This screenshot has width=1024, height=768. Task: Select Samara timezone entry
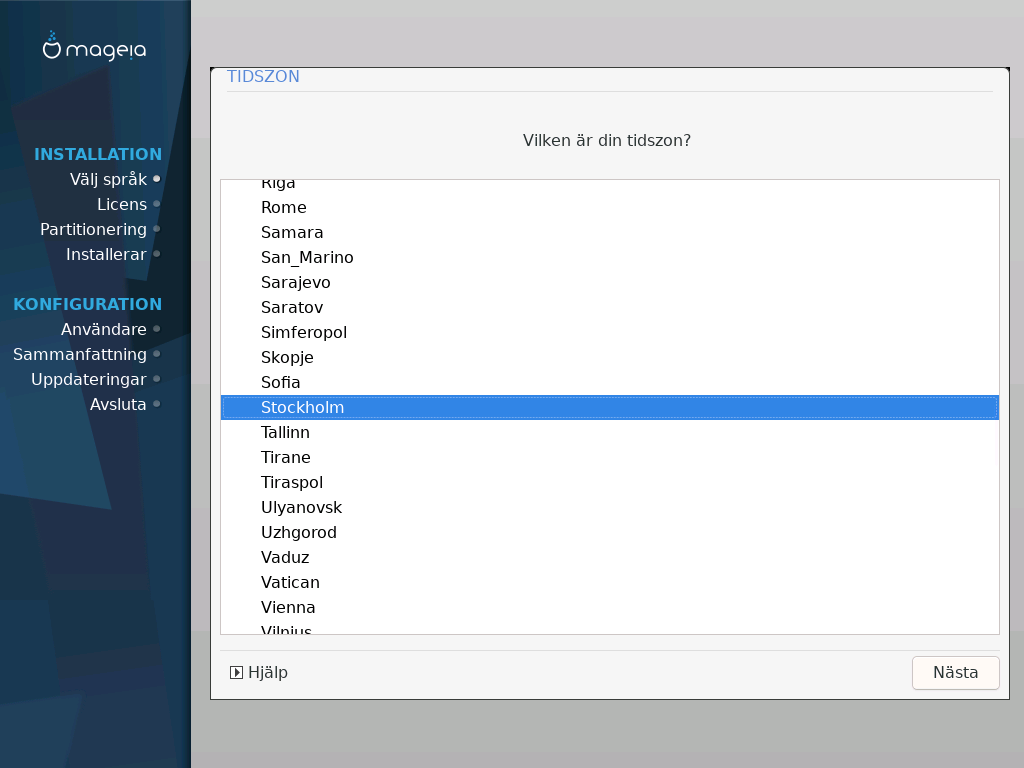(292, 232)
